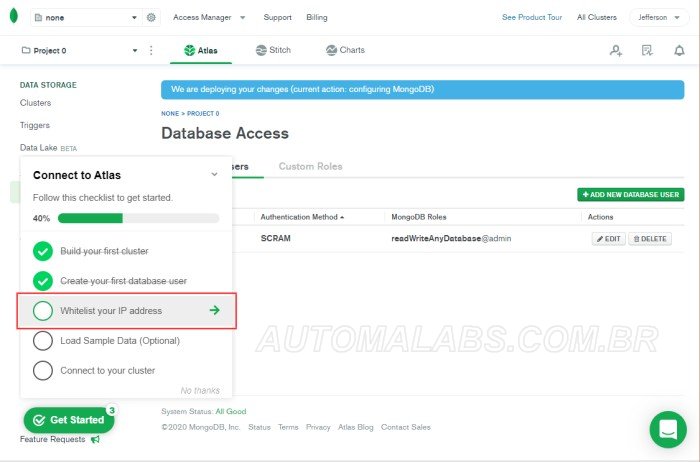Viewport: 700px width, 462px height.
Task: Click the NONE breadcrumb link
Action: coord(170,113)
